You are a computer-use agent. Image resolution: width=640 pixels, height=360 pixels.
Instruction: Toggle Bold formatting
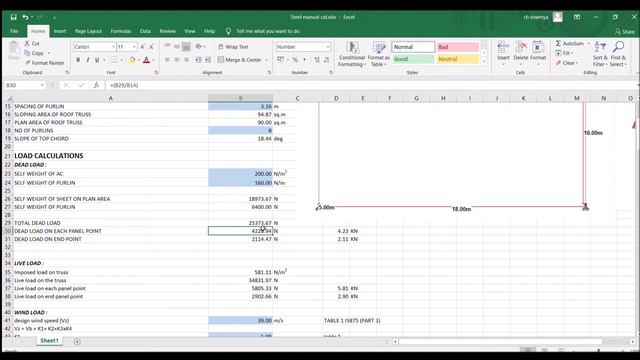[x=78, y=60]
